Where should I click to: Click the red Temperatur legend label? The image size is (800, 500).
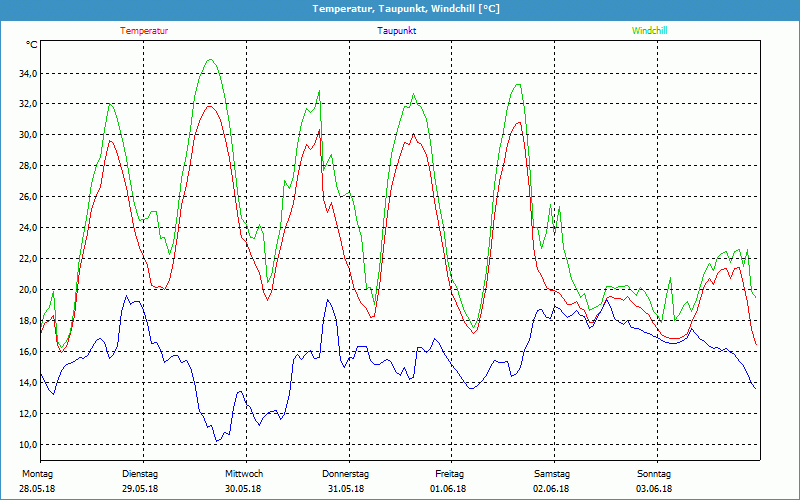click(144, 31)
